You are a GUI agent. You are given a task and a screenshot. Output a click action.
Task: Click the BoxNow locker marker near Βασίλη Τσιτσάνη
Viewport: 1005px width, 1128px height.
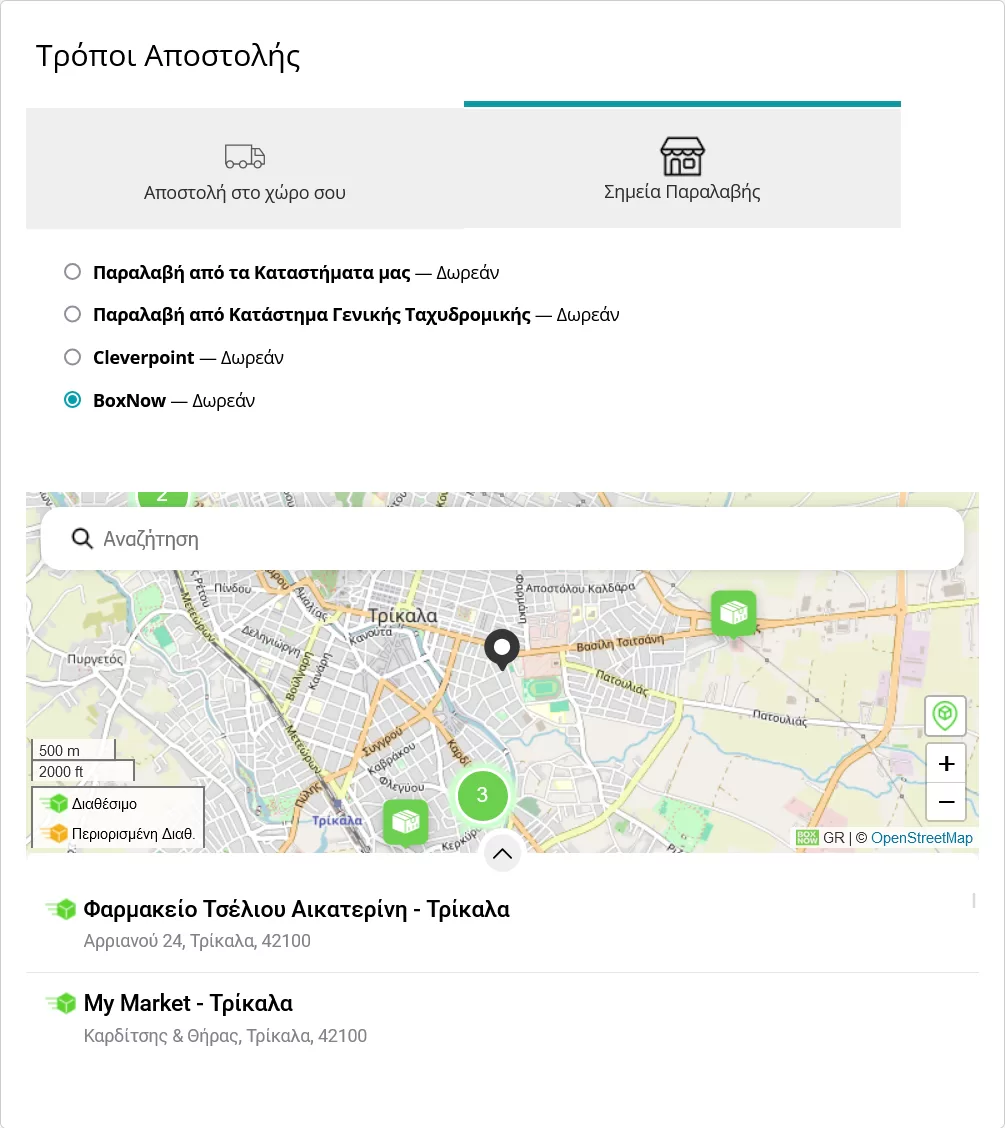click(733, 612)
